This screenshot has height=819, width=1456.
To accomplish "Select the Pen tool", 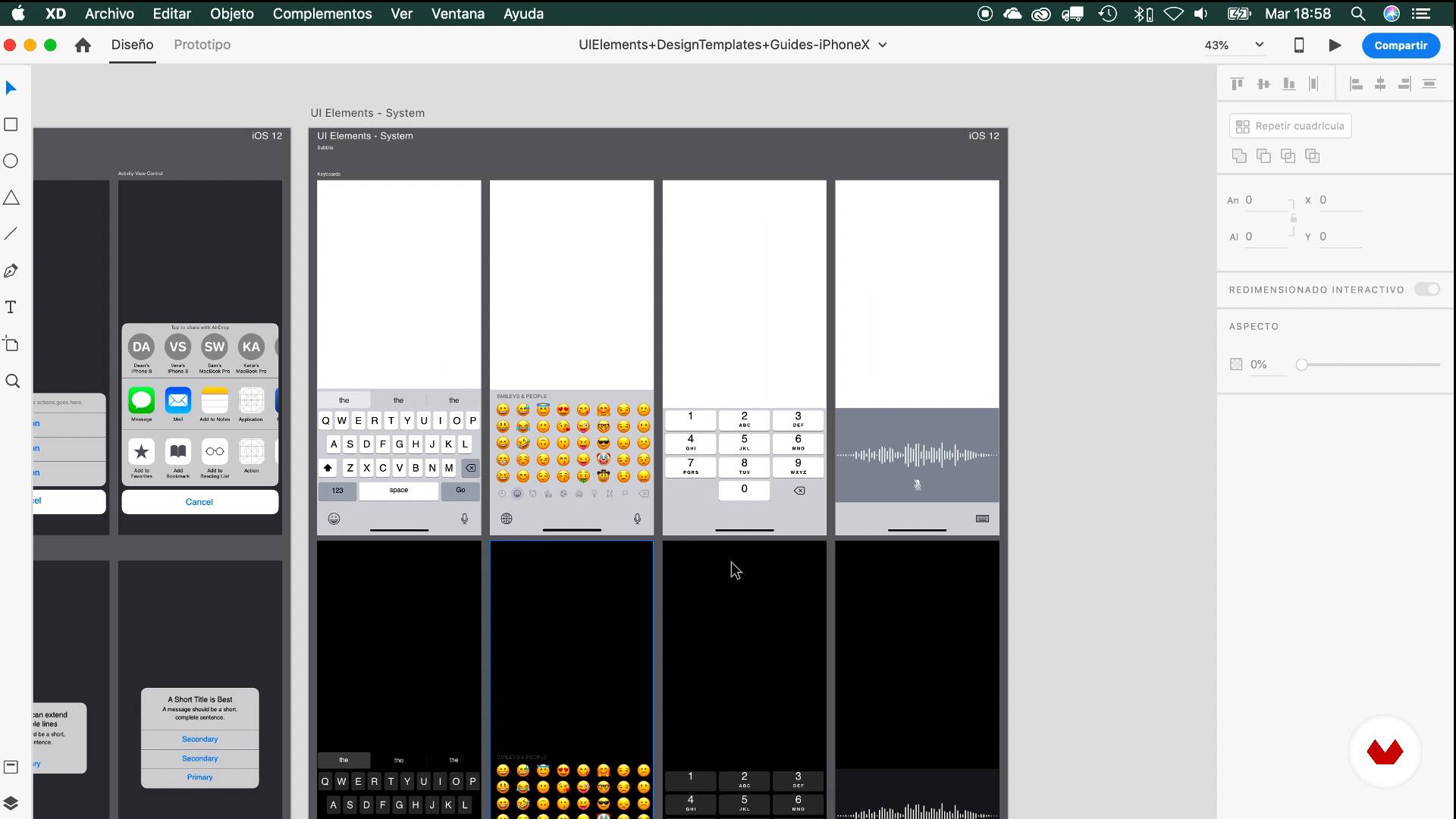I will coord(11,271).
